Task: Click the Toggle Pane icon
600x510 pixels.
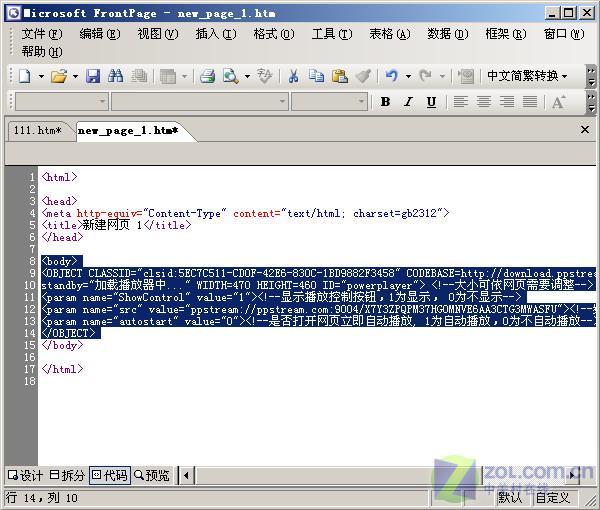Action: 168,76
